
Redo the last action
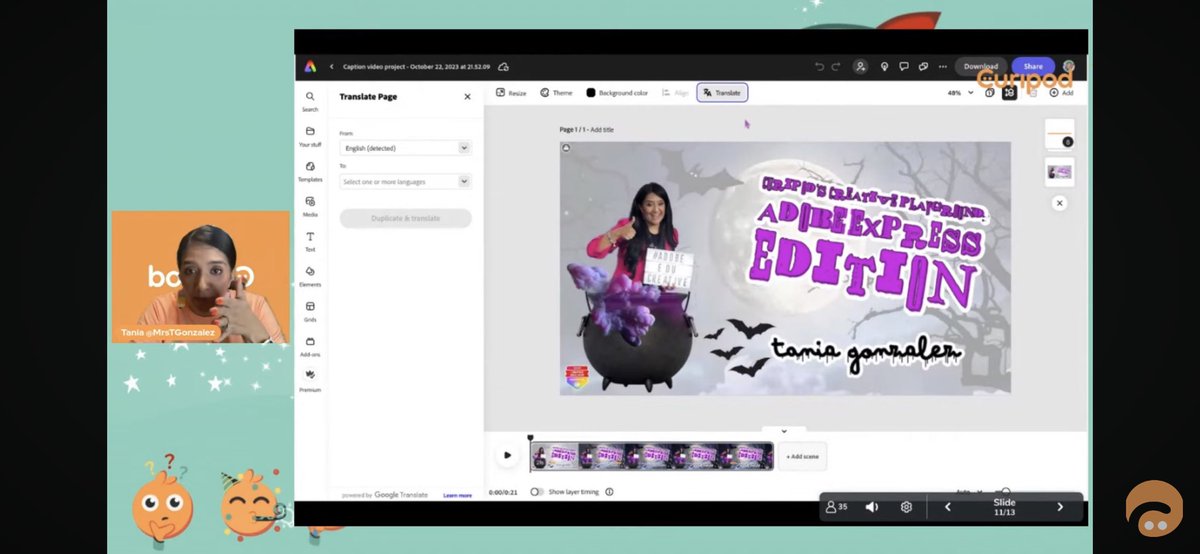coord(836,67)
